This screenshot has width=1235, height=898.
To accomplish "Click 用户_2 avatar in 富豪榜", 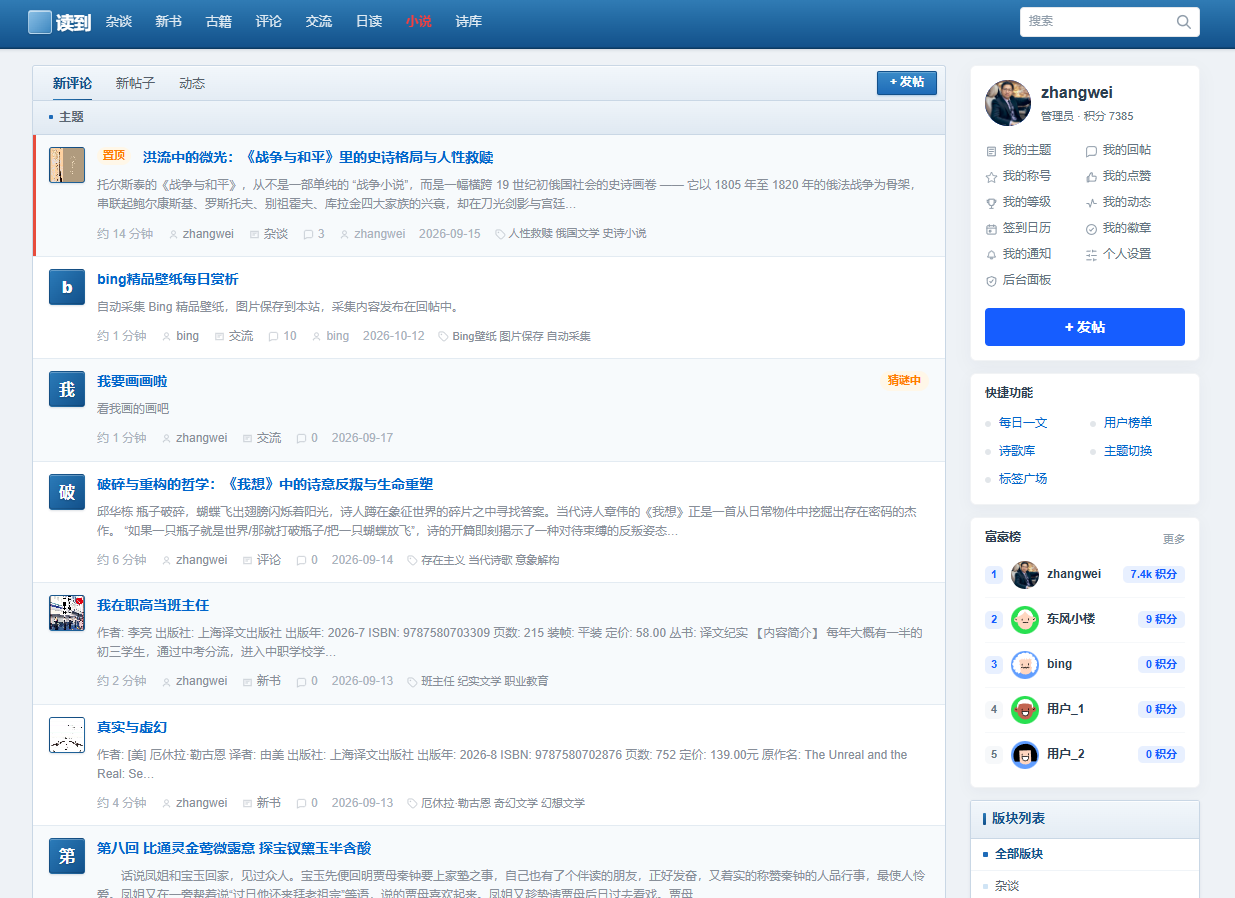I will point(1025,755).
